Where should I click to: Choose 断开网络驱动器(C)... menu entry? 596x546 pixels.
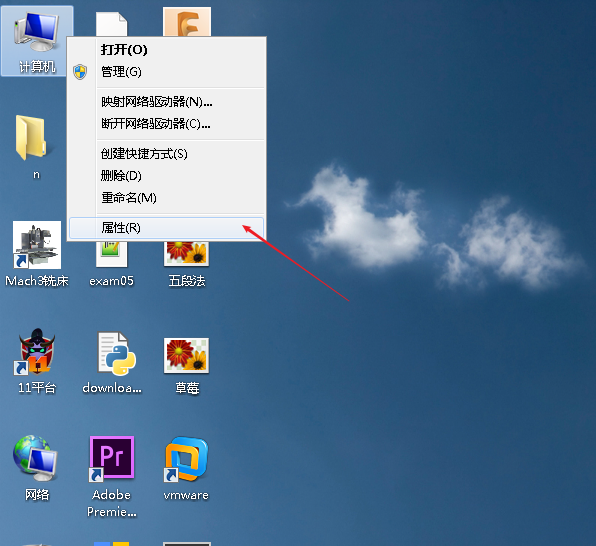pyautogui.click(x=166, y=124)
